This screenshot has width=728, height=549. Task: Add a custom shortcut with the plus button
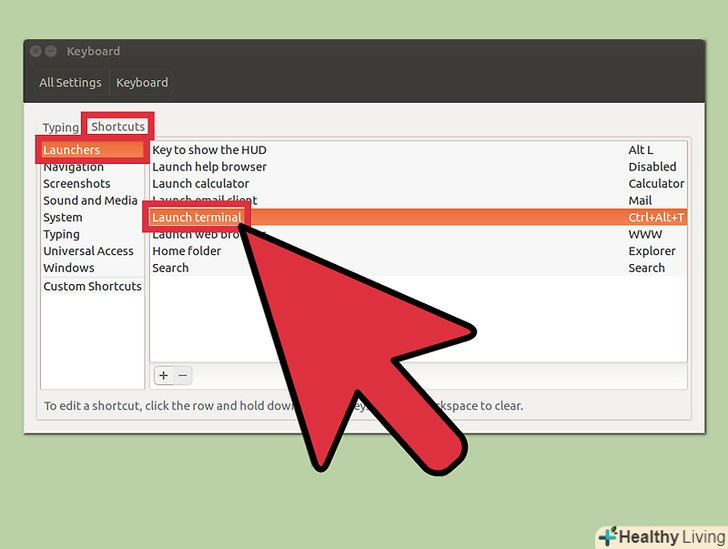(163, 375)
